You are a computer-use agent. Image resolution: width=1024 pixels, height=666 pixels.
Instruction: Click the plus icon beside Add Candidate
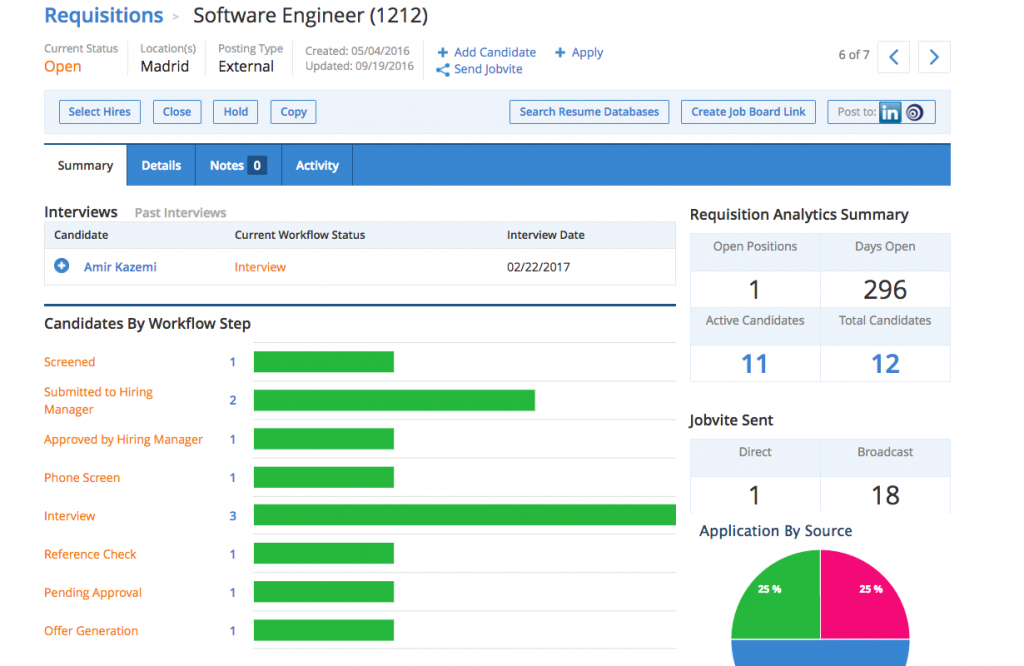443,52
